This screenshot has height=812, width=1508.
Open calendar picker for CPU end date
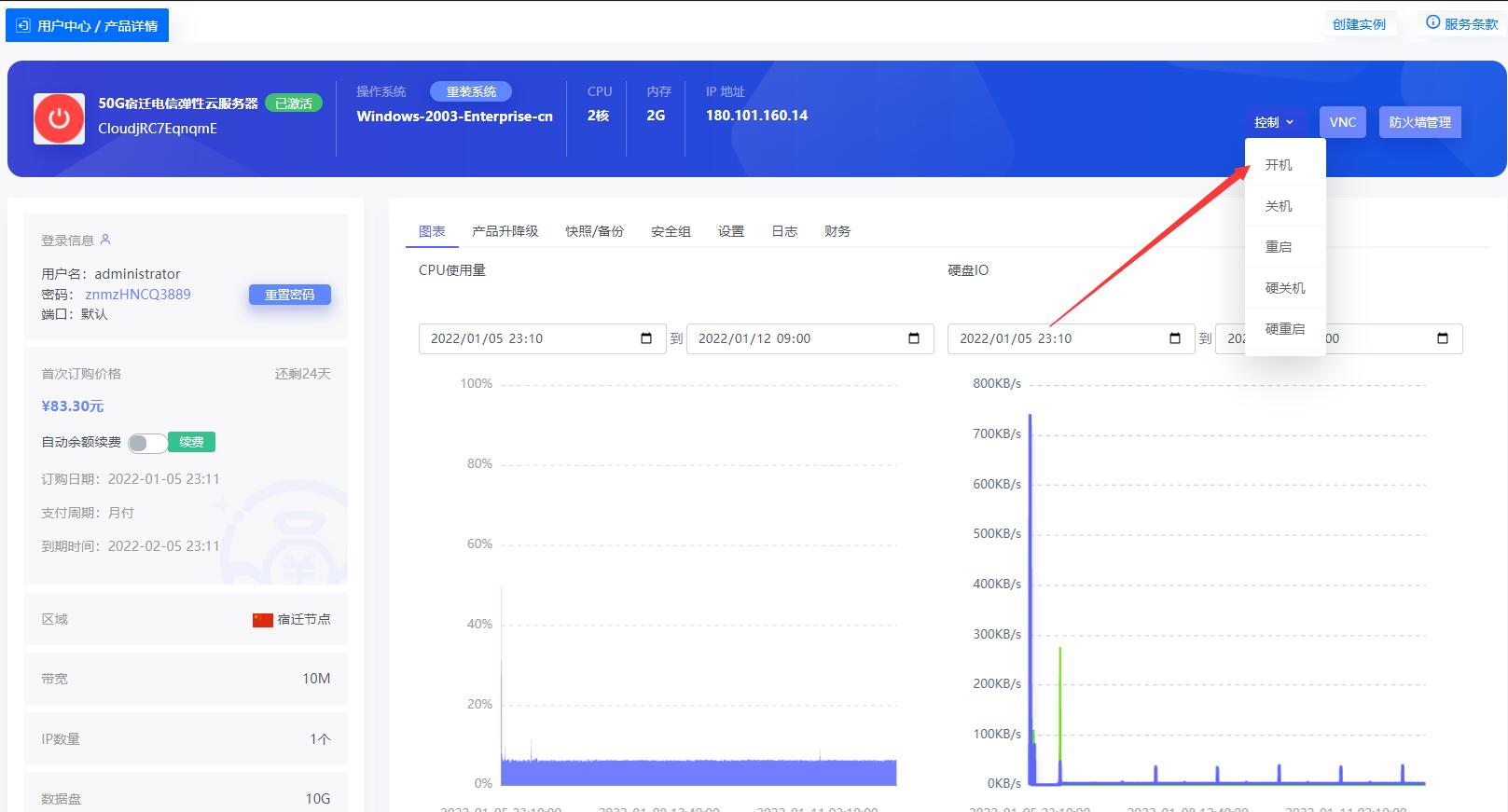pos(914,338)
